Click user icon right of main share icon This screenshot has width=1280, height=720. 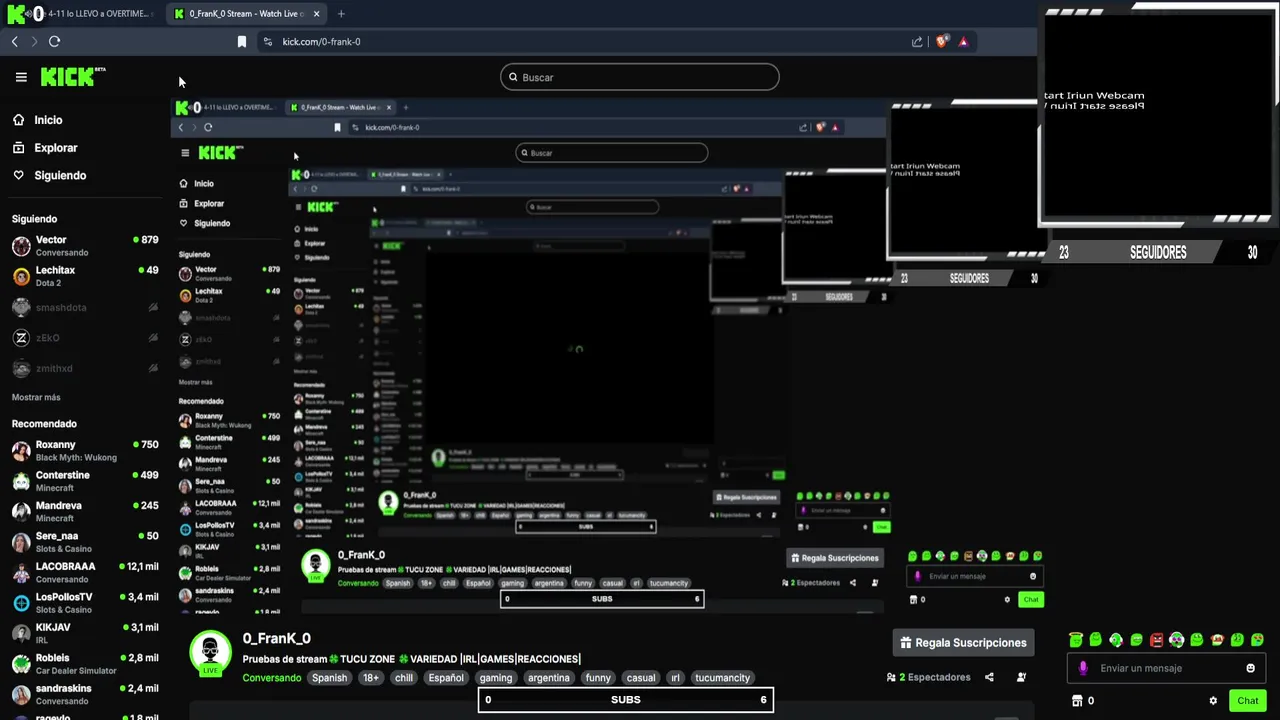[1021, 677]
